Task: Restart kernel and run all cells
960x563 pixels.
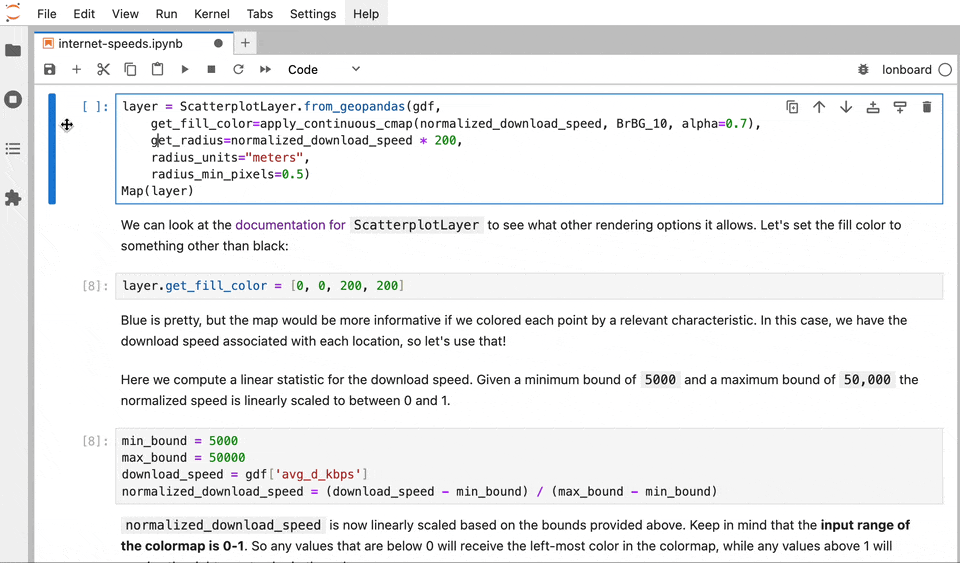Action: click(265, 69)
